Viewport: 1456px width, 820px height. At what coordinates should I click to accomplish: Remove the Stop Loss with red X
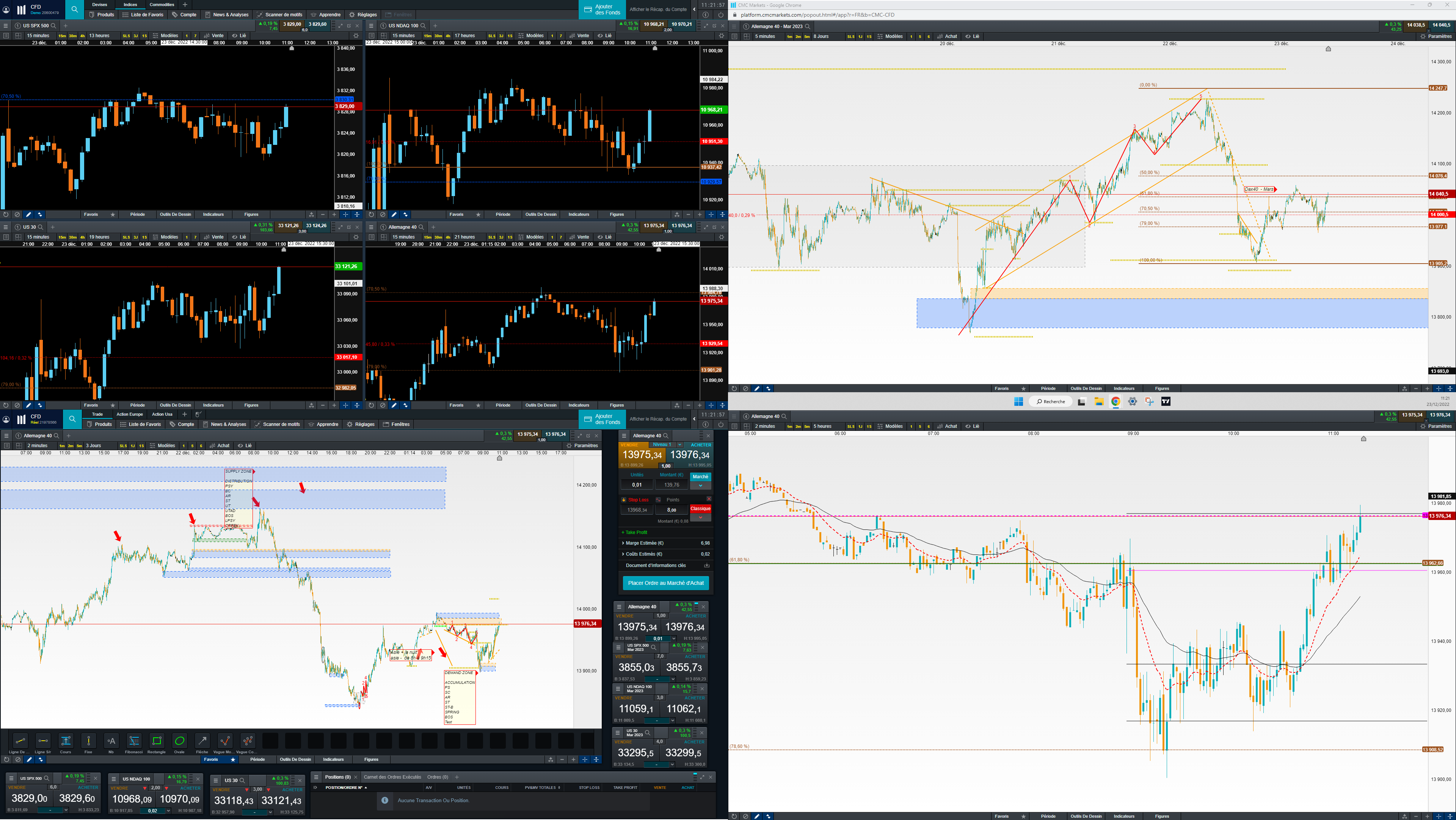(709, 499)
